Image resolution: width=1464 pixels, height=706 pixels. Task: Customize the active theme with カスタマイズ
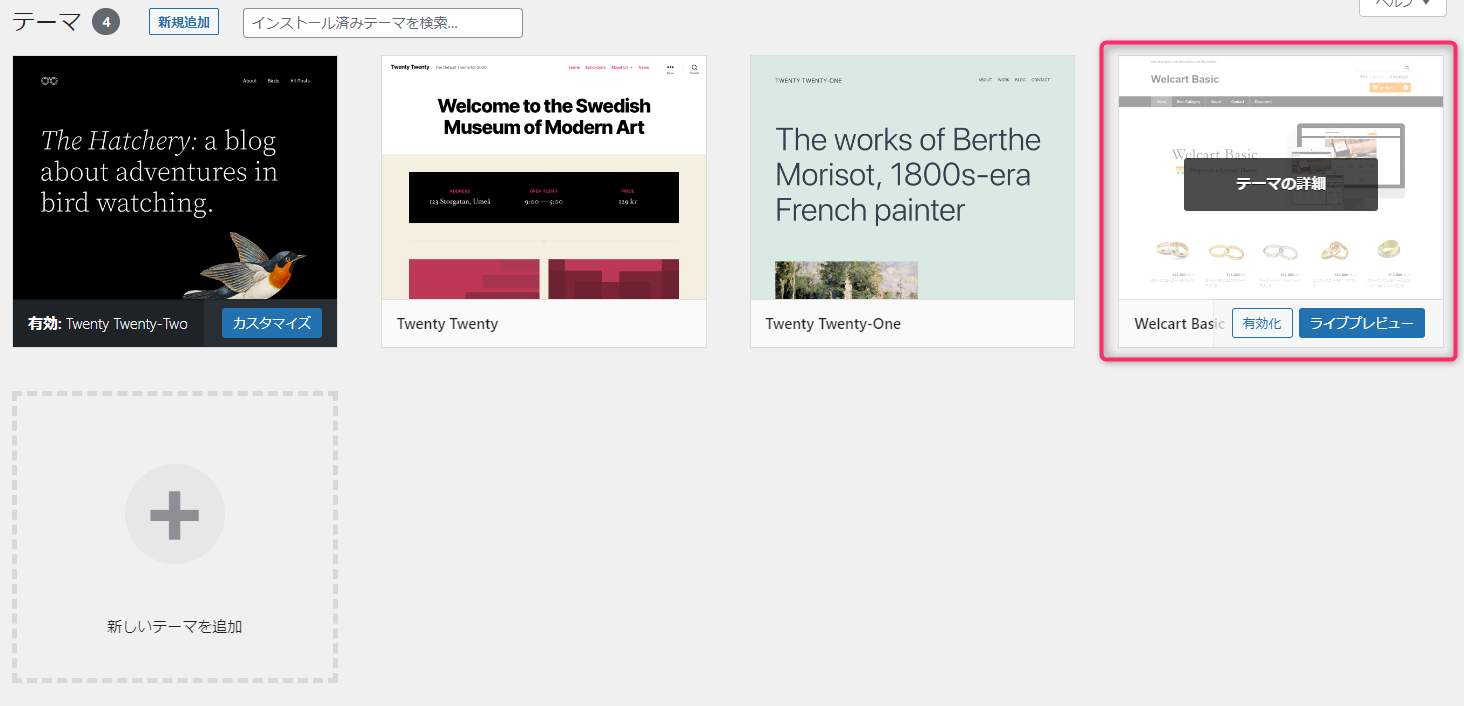click(x=272, y=323)
